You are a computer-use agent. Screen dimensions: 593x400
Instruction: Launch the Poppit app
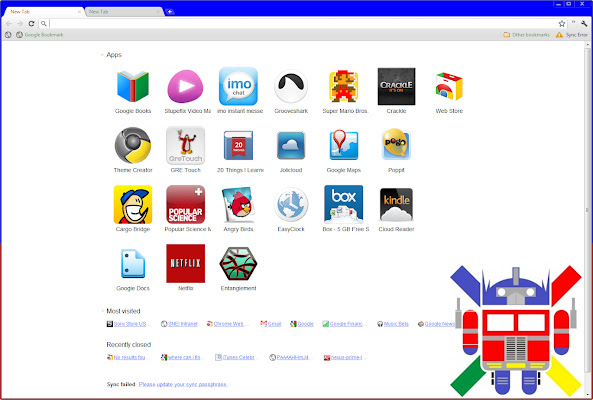click(396, 144)
